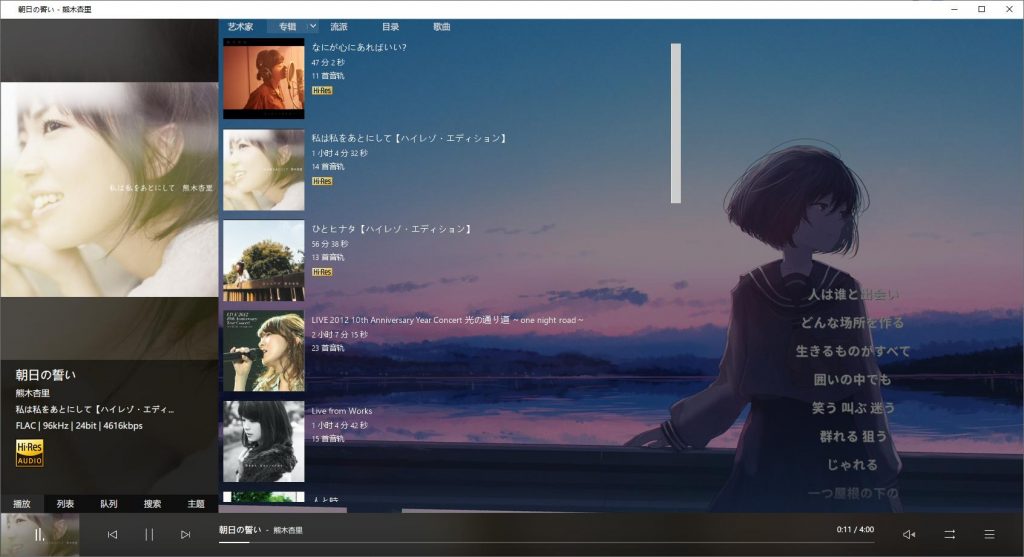Click the lyric line どんな場所を作る
Viewport: 1024px width, 557px height.
click(x=853, y=323)
